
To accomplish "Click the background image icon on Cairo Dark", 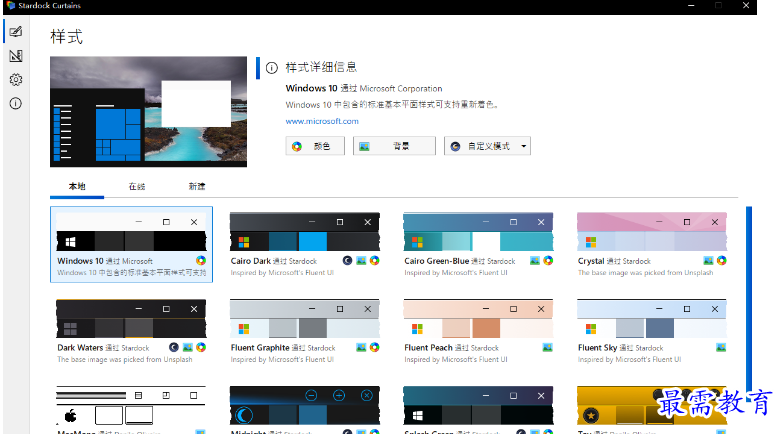I will (361, 260).
